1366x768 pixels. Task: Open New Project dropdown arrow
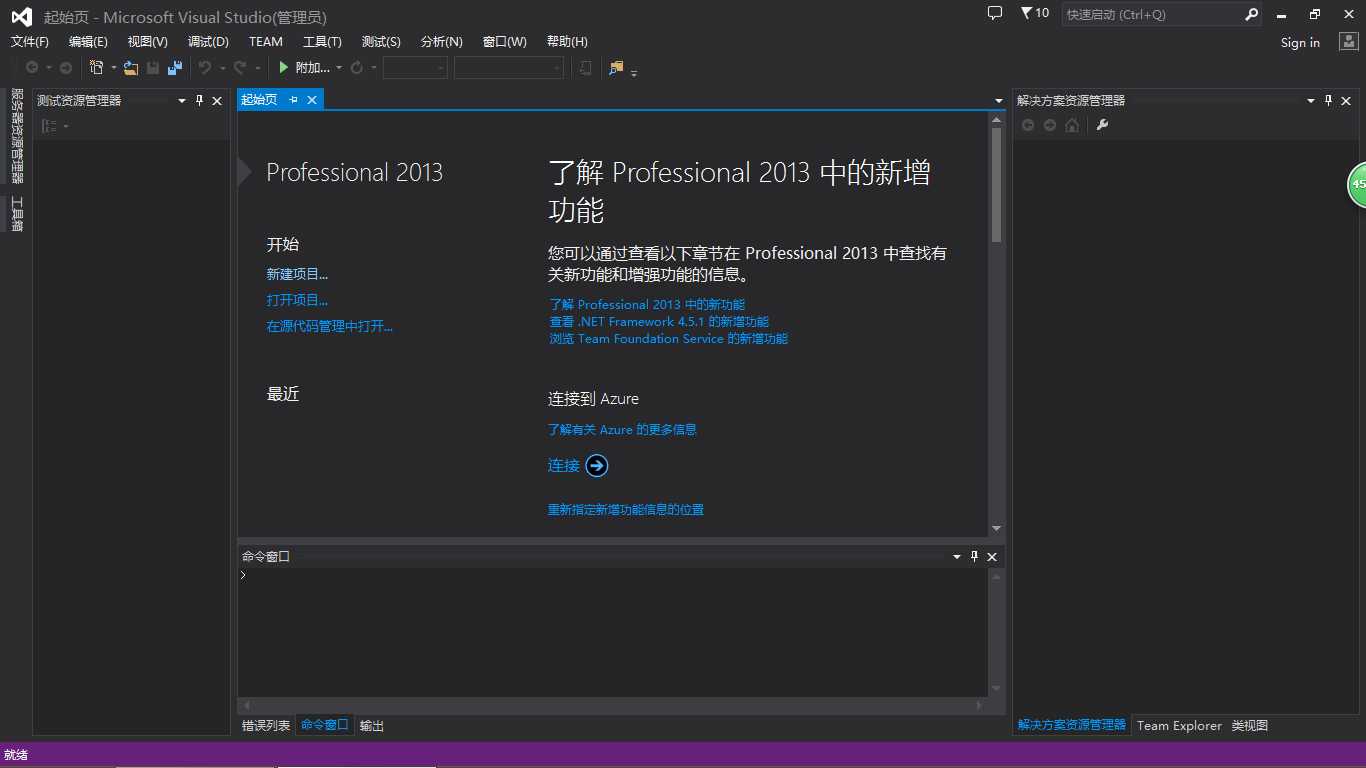coord(114,68)
